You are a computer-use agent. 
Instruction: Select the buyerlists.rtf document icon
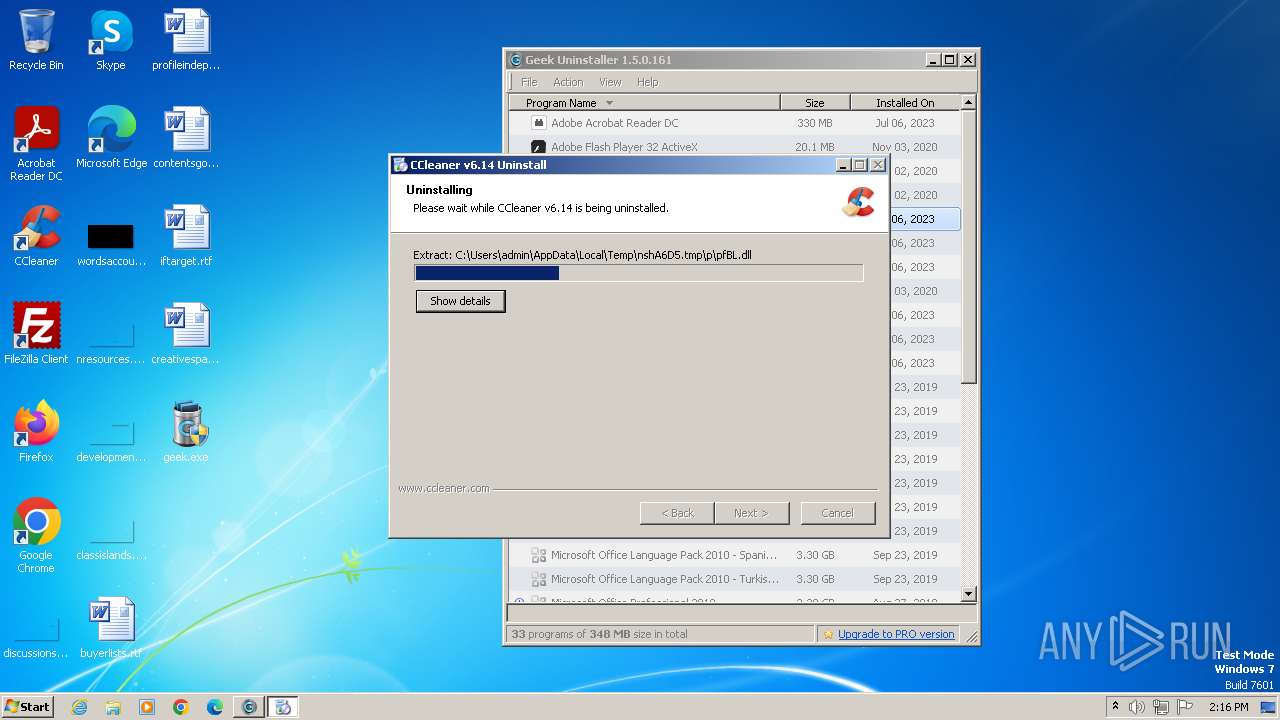tap(111, 628)
